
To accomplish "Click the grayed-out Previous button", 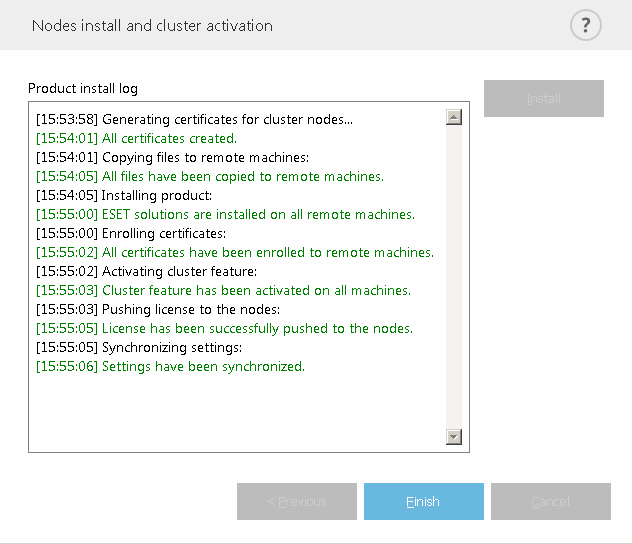I will pos(297,501).
